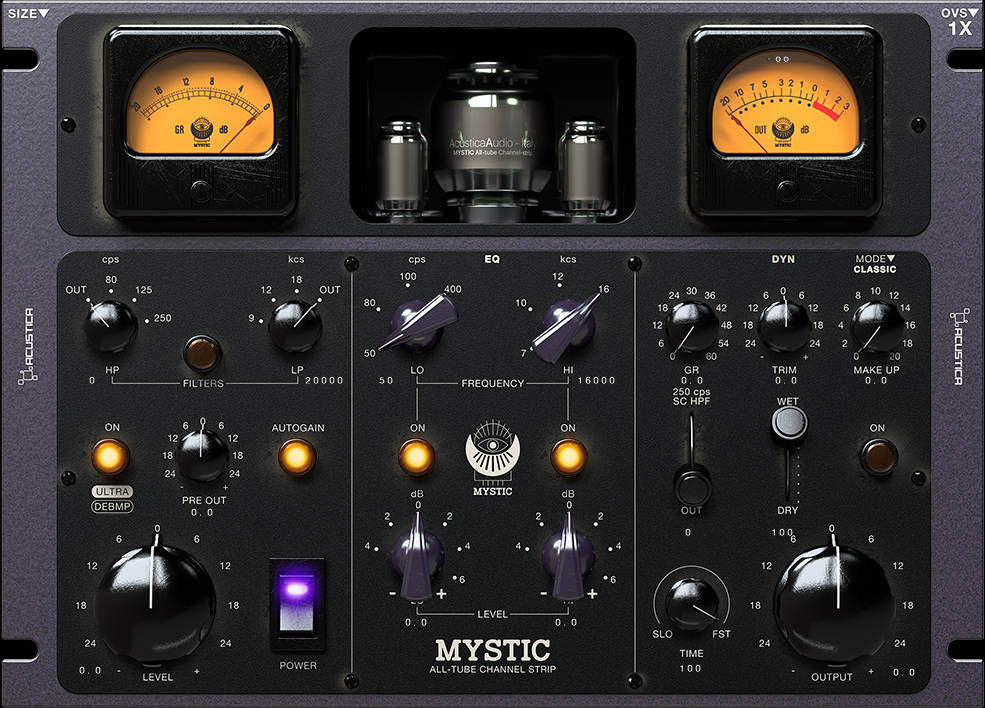The height and width of the screenshot is (708, 985).
Task: Click the LO band dB level knob
Action: [x=418, y=556]
